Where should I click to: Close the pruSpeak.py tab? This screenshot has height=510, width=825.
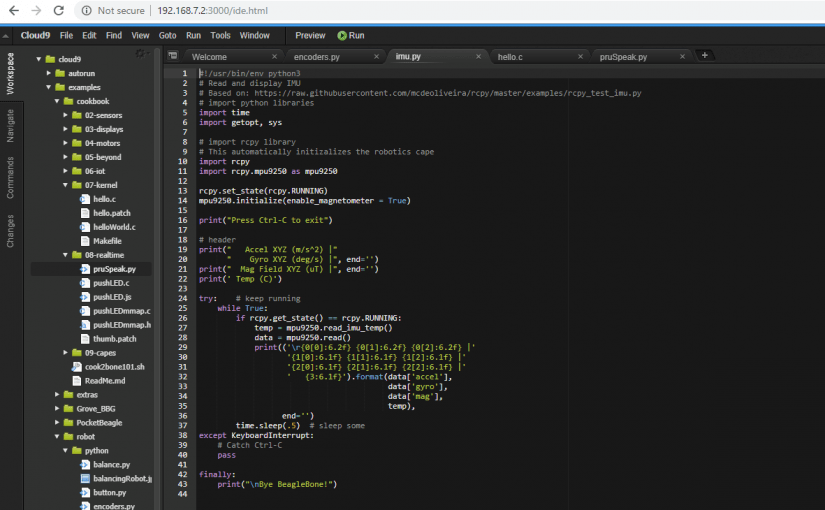click(x=682, y=56)
